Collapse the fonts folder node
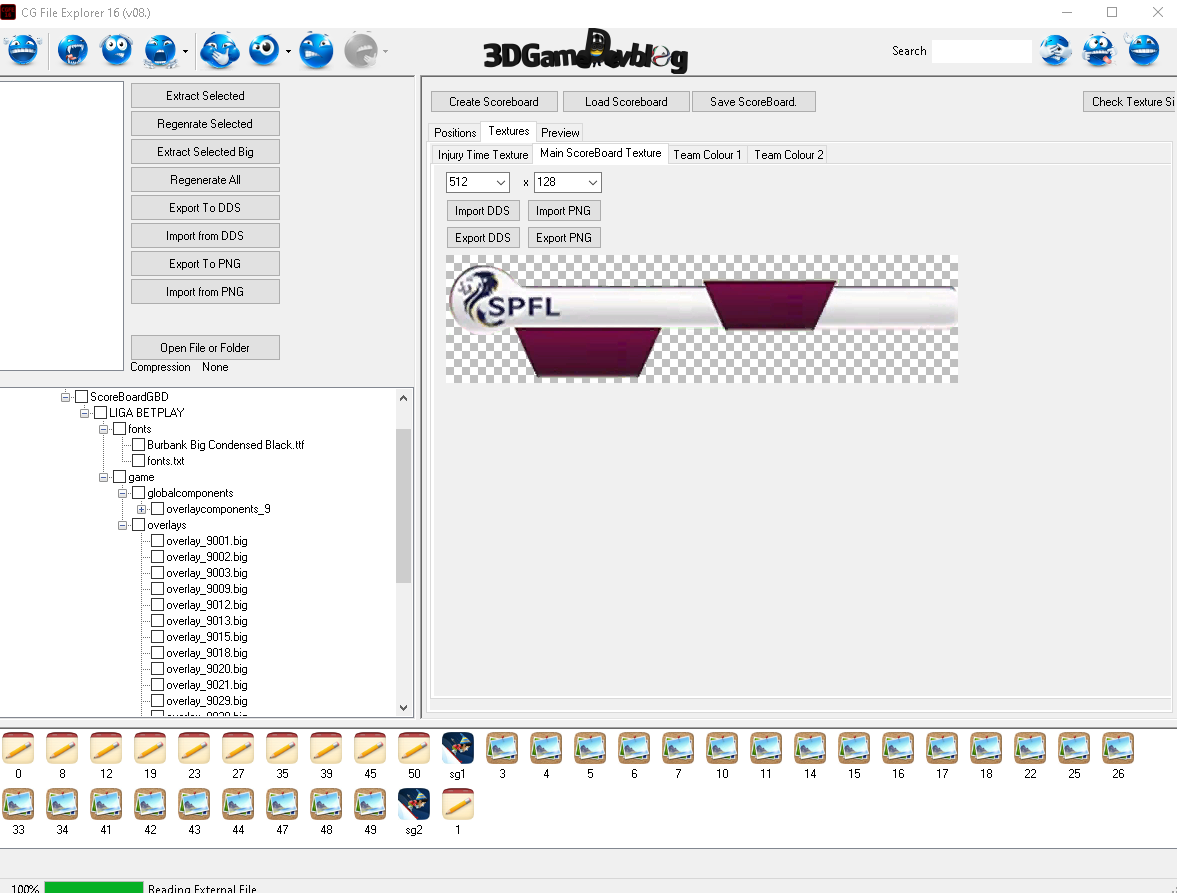The image size is (1177, 893). point(104,429)
